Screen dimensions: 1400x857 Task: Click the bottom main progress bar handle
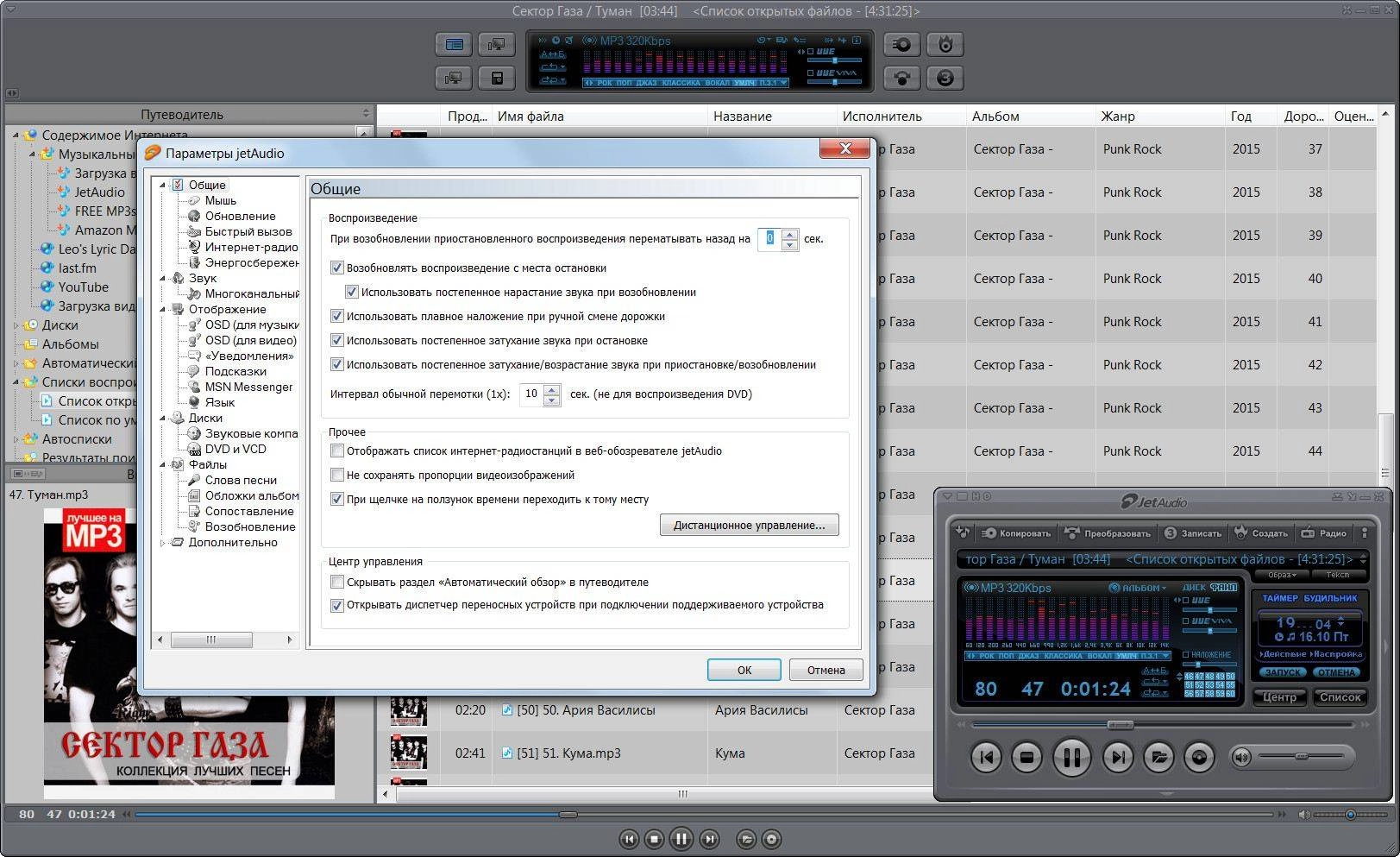click(x=568, y=815)
